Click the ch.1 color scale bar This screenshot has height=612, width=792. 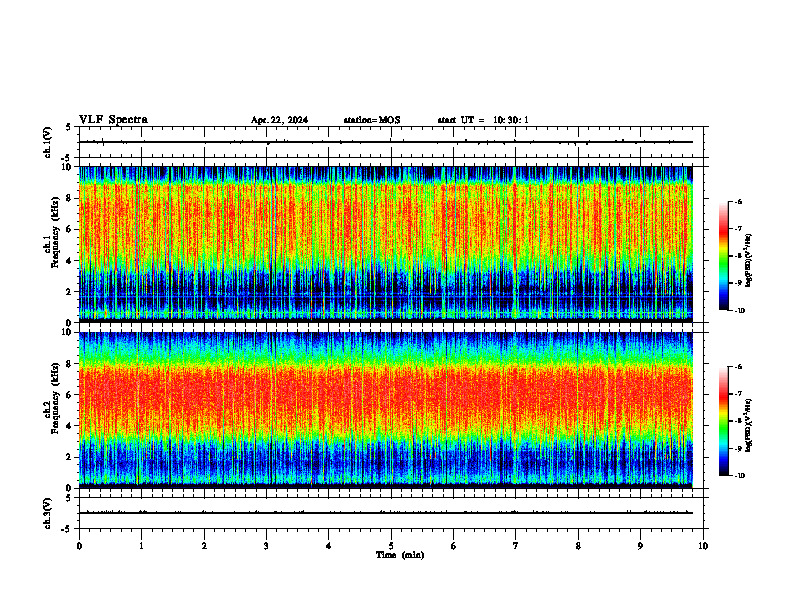click(x=723, y=256)
